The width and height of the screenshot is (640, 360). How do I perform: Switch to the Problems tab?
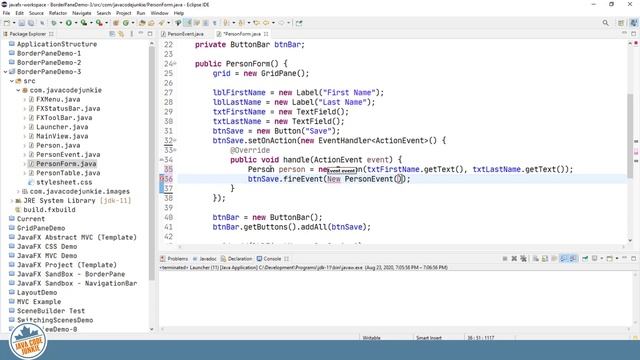[x=175, y=259]
